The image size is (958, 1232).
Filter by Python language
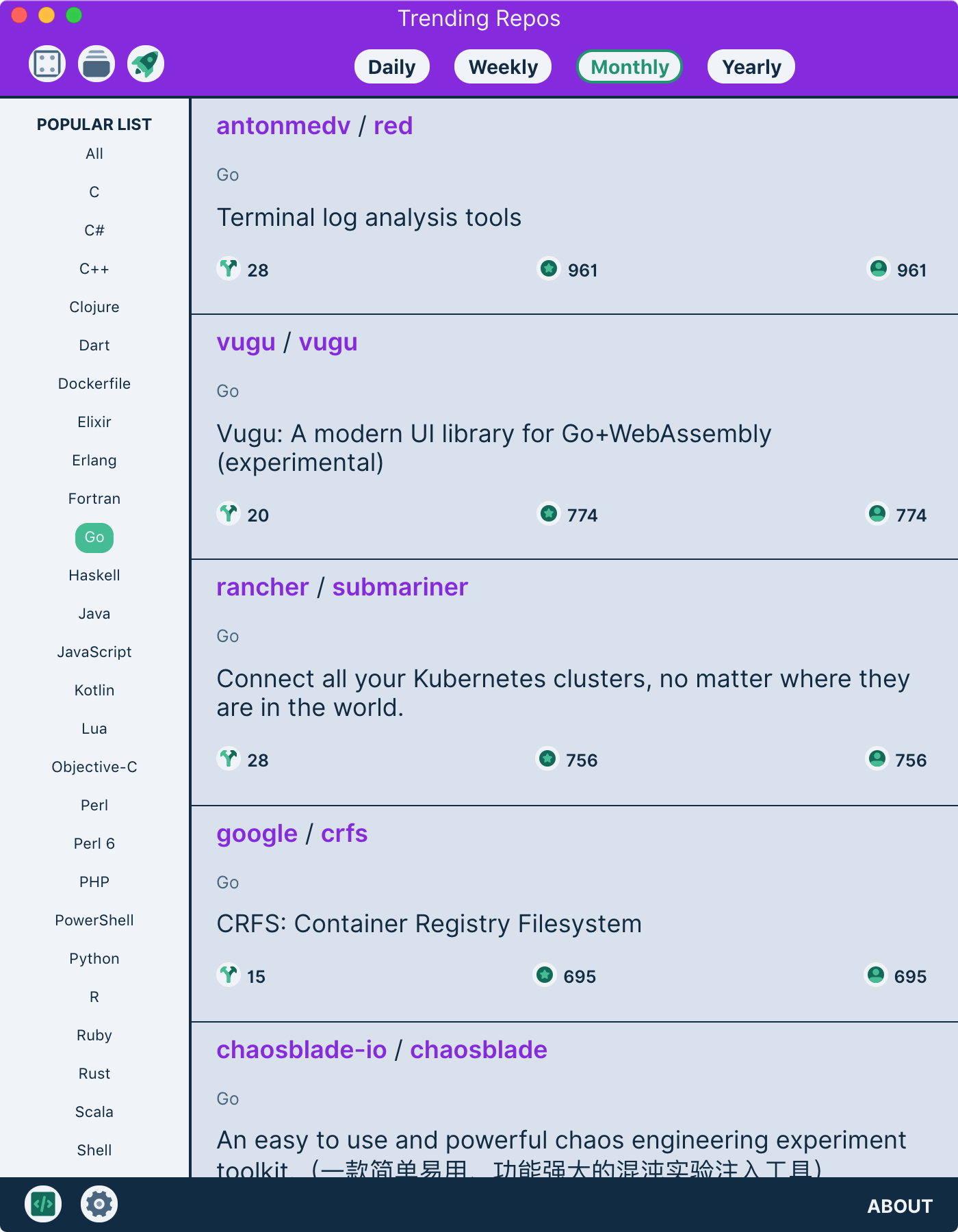pyautogui.click(x=94, y=959)
